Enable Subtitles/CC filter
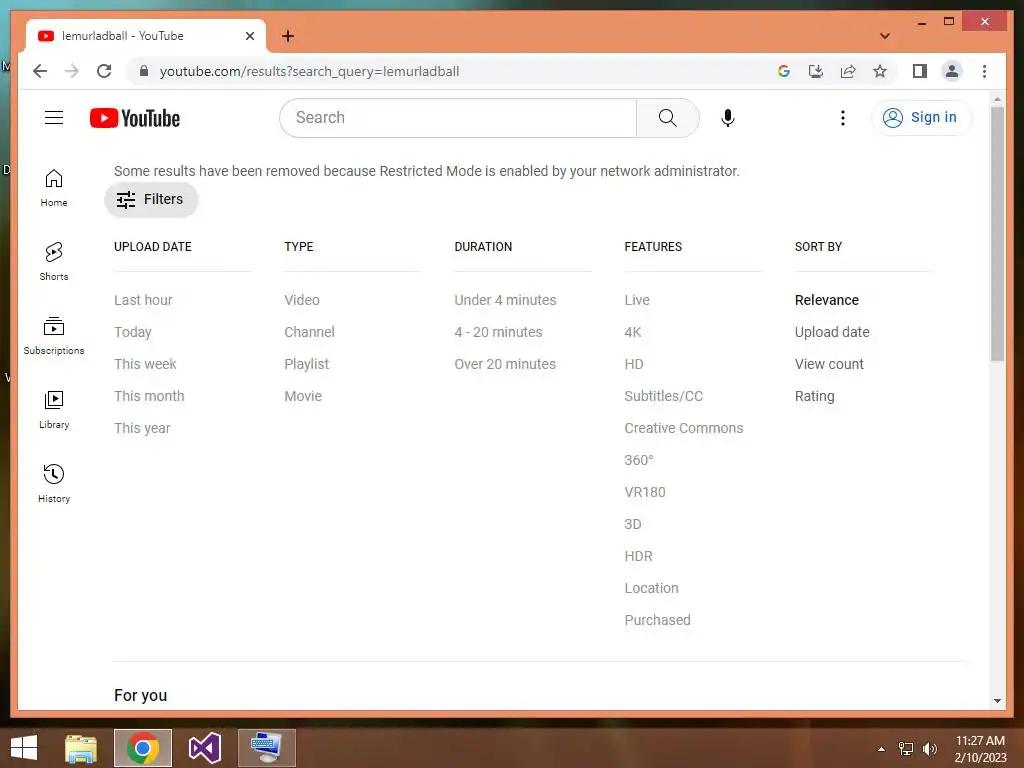This screenshot has width=1024, height=768. (664, 396)
